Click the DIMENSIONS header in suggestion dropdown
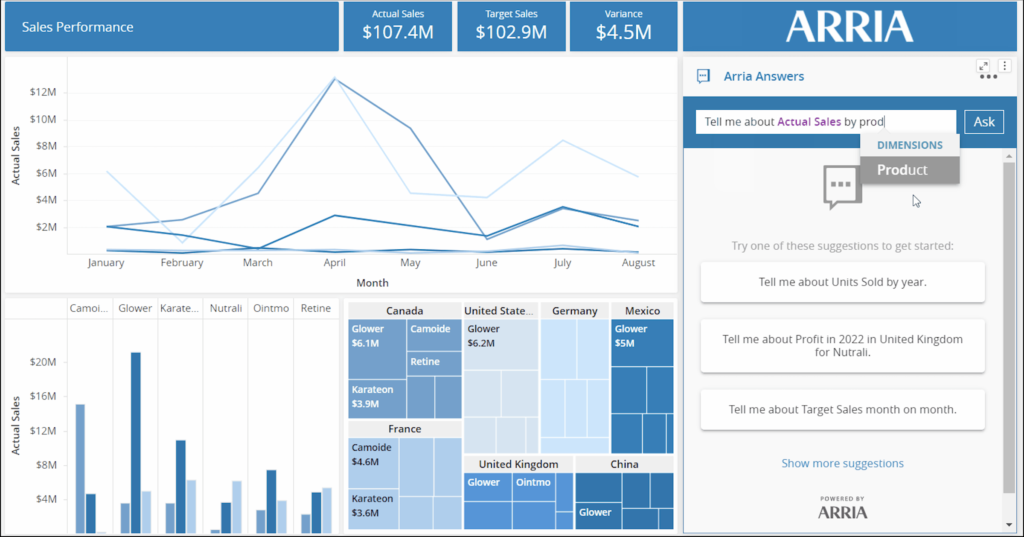Image resolution: width=1024 pixels, height=537 pixels. pyautogui.click(x=910, y=145)
